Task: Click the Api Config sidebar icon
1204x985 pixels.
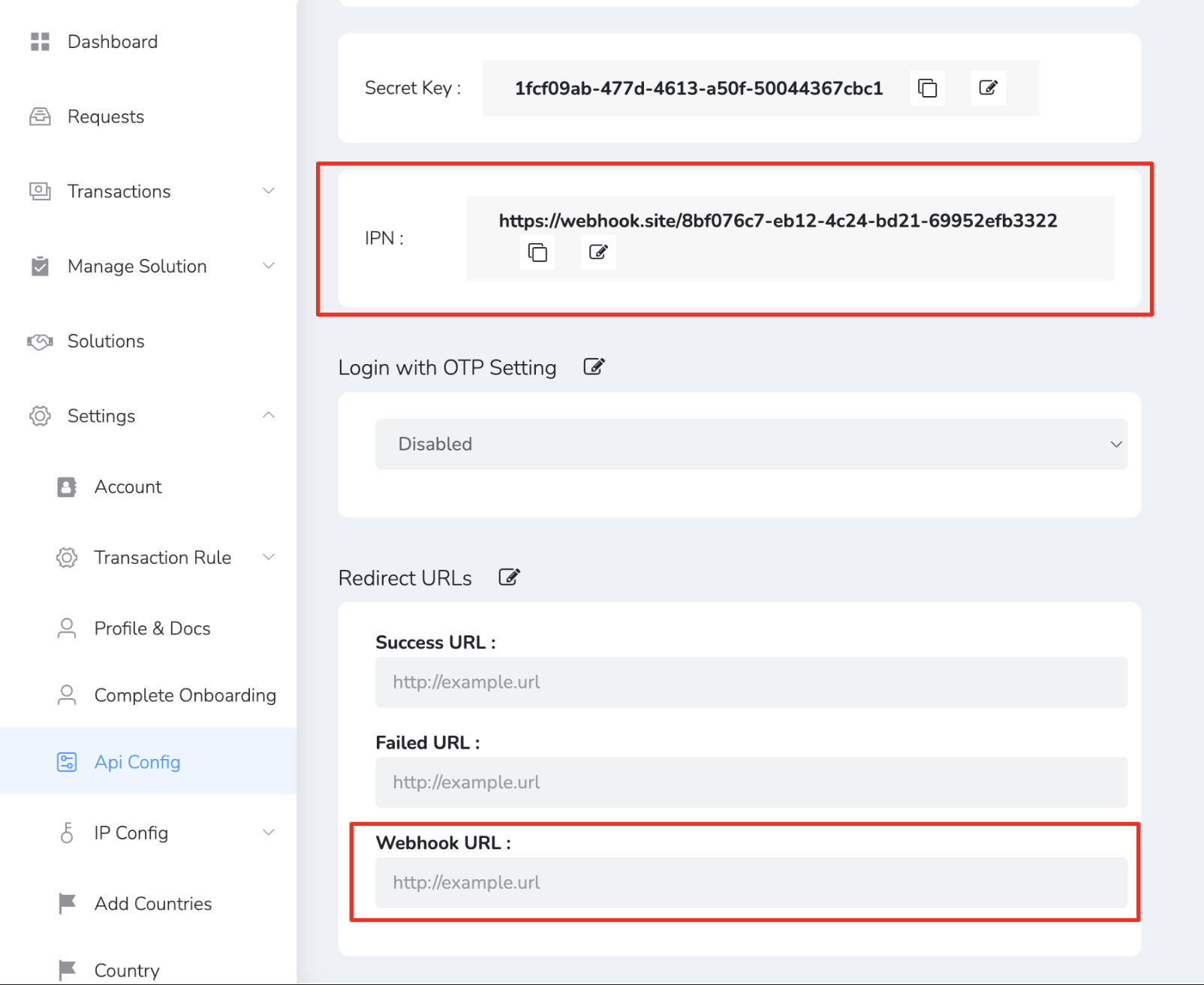Action: point(66,762)
